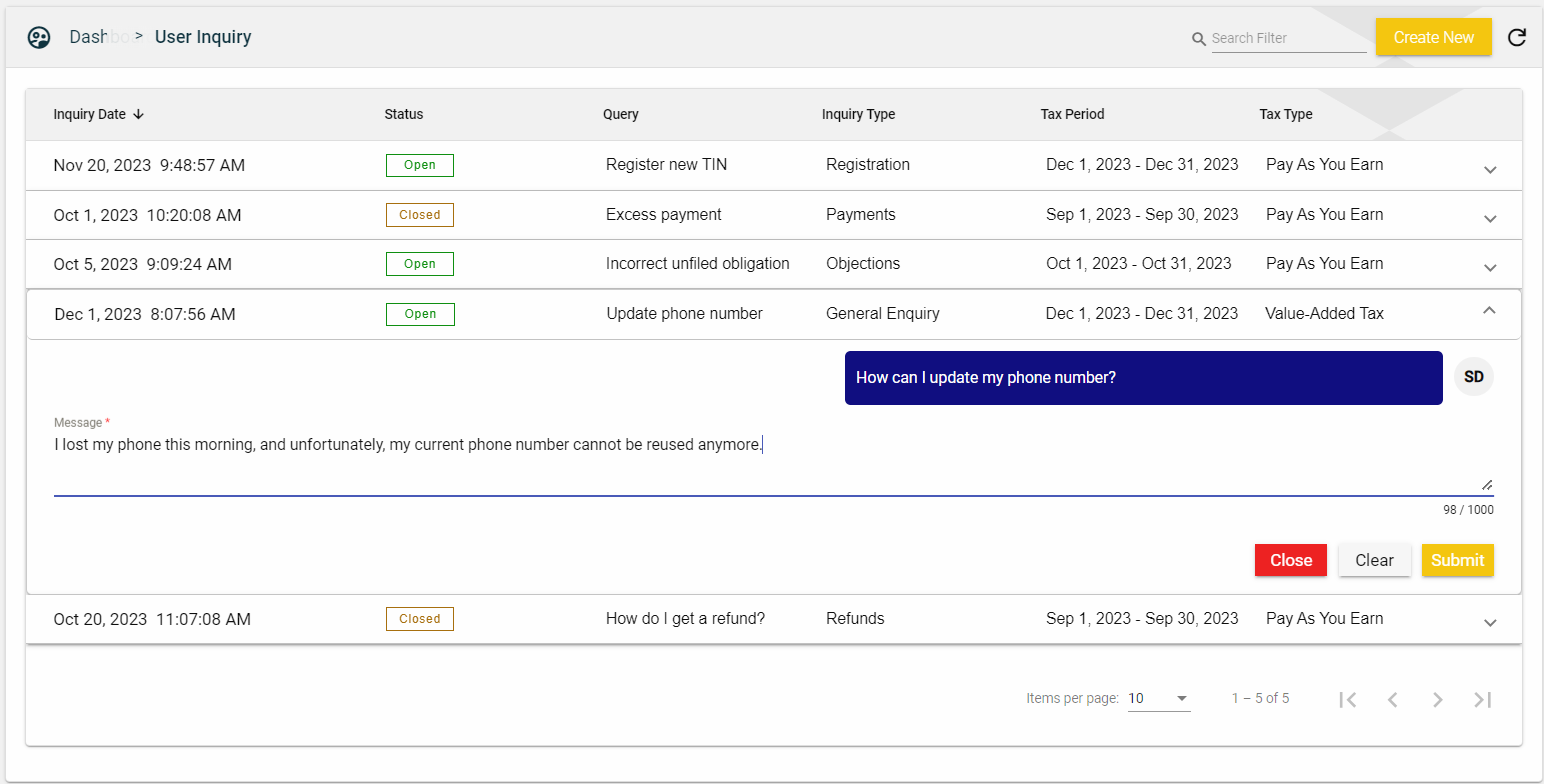Expand the Excess payment inquiry row

[x=1489, y=218]
